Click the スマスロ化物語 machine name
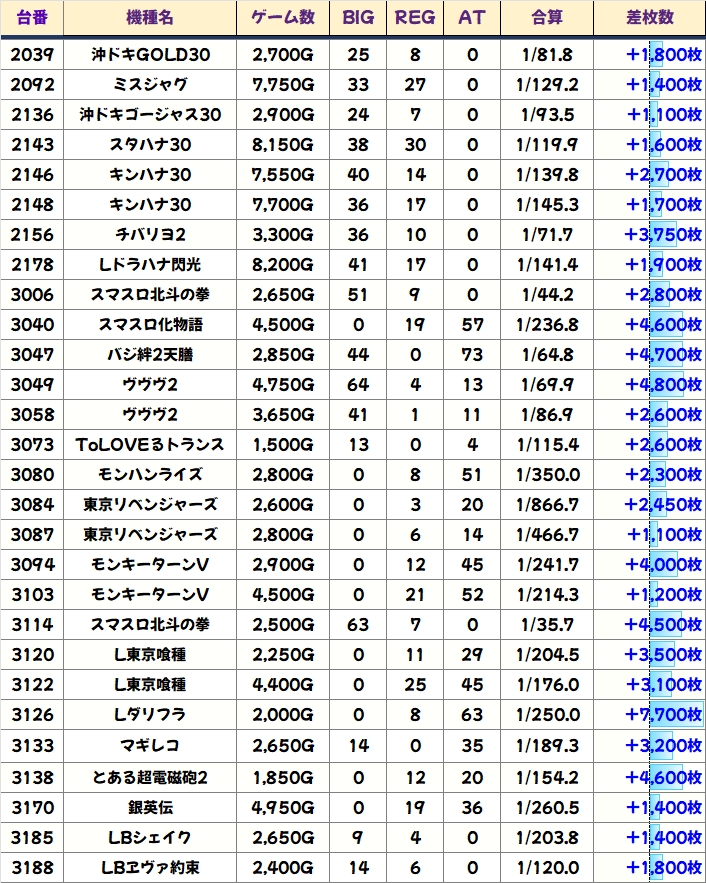 [149, 325]
